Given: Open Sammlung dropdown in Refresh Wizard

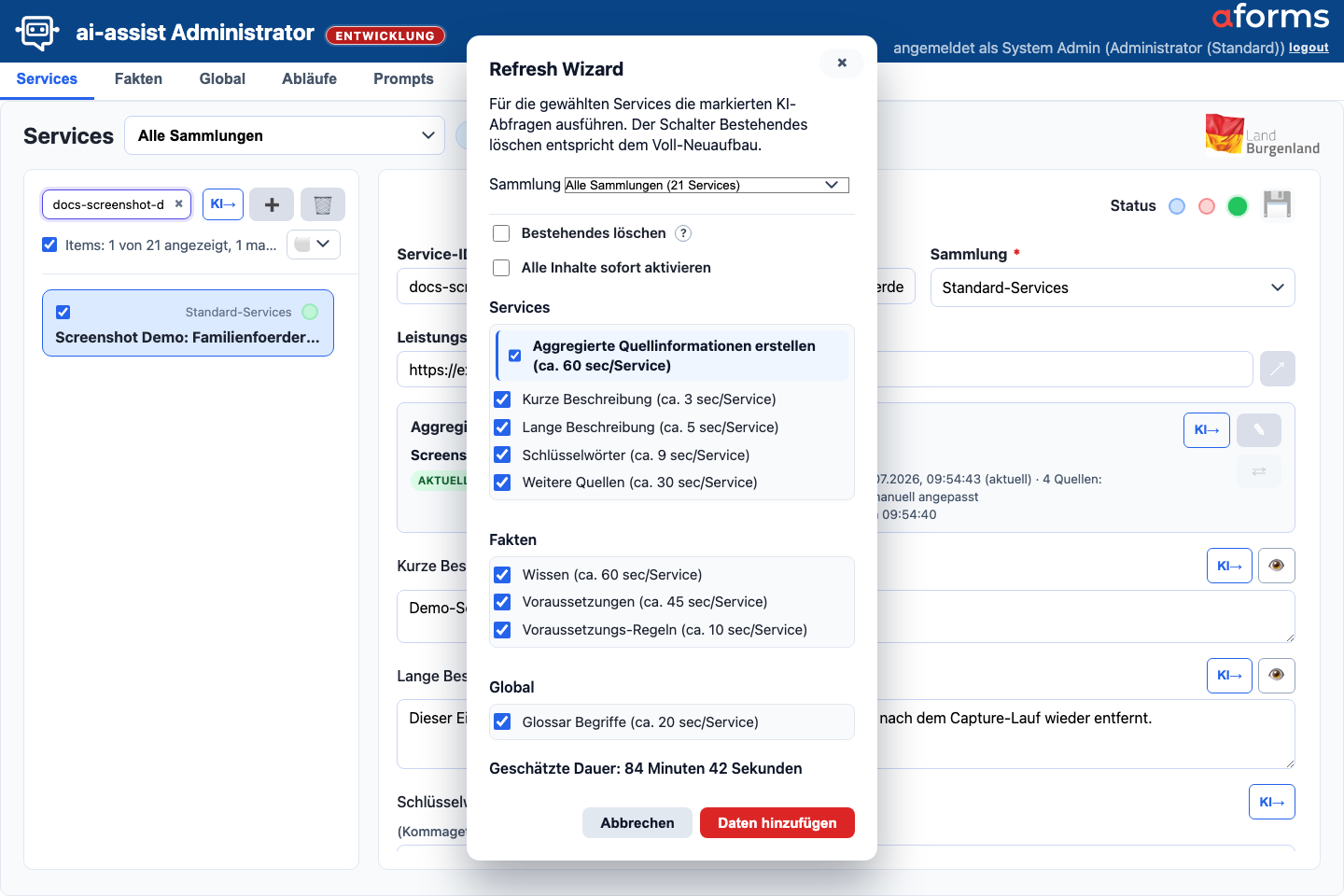Looking at the screenshot, I should [707, 185].
